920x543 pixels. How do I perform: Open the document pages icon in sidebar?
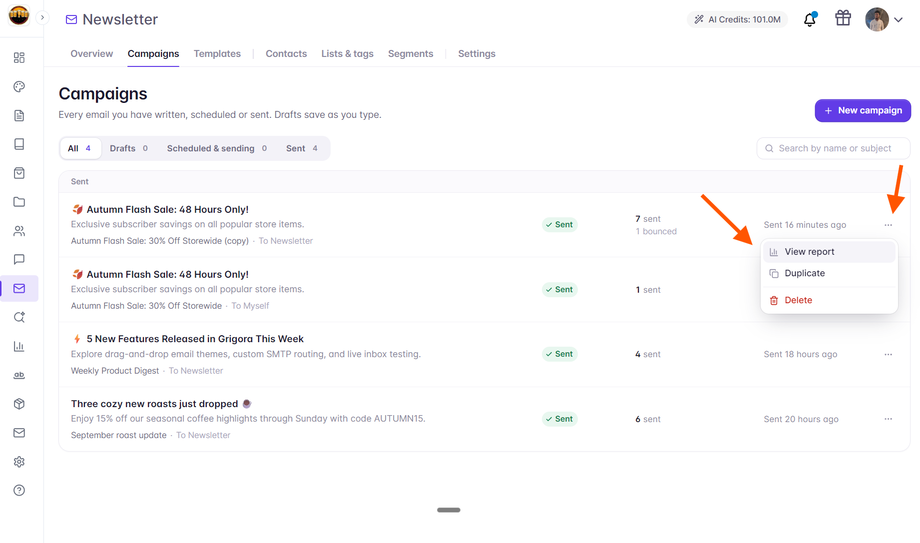19,115
